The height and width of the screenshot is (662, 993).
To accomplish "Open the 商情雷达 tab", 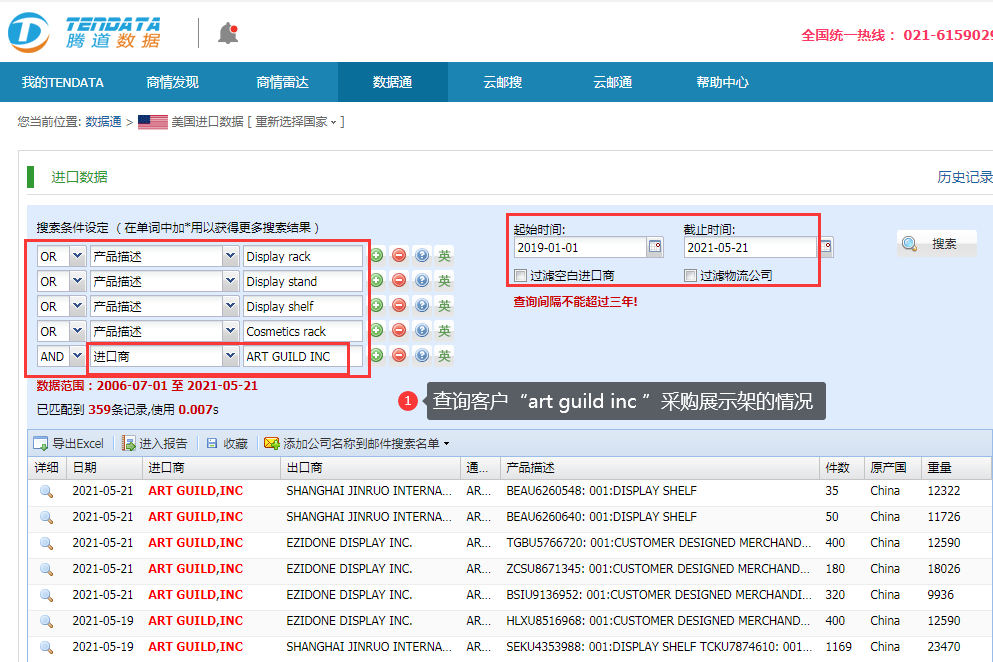I will point(282,82).
